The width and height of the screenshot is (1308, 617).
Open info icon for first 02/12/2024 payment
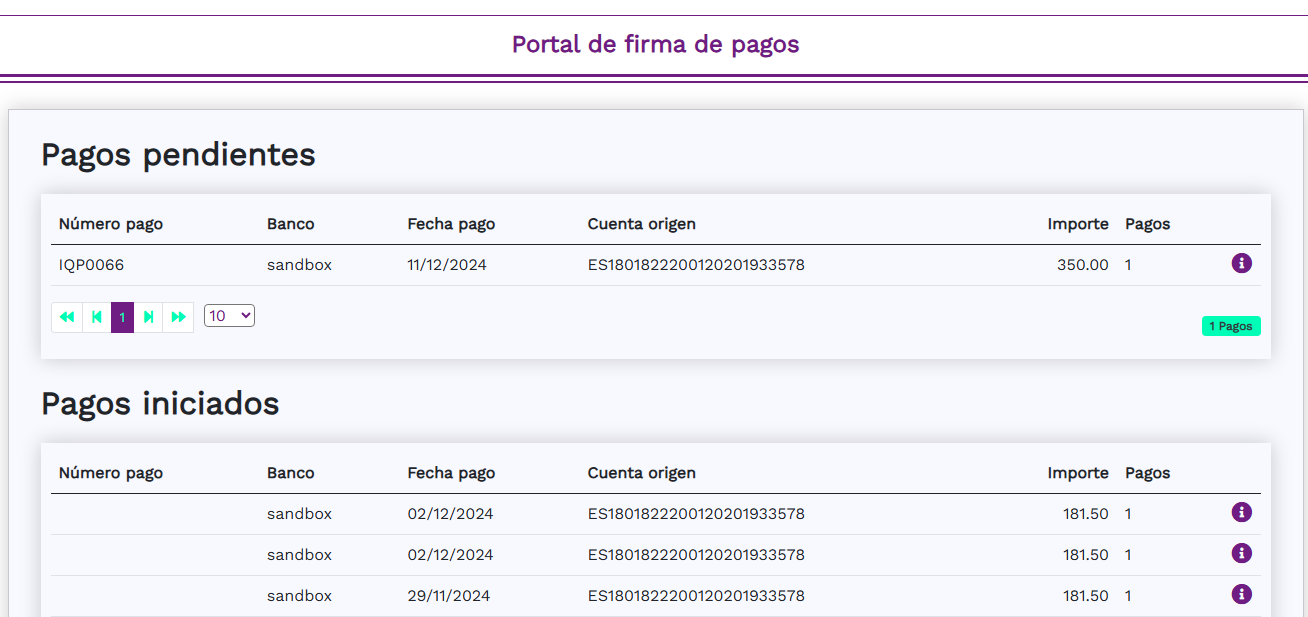point(1241,513)
